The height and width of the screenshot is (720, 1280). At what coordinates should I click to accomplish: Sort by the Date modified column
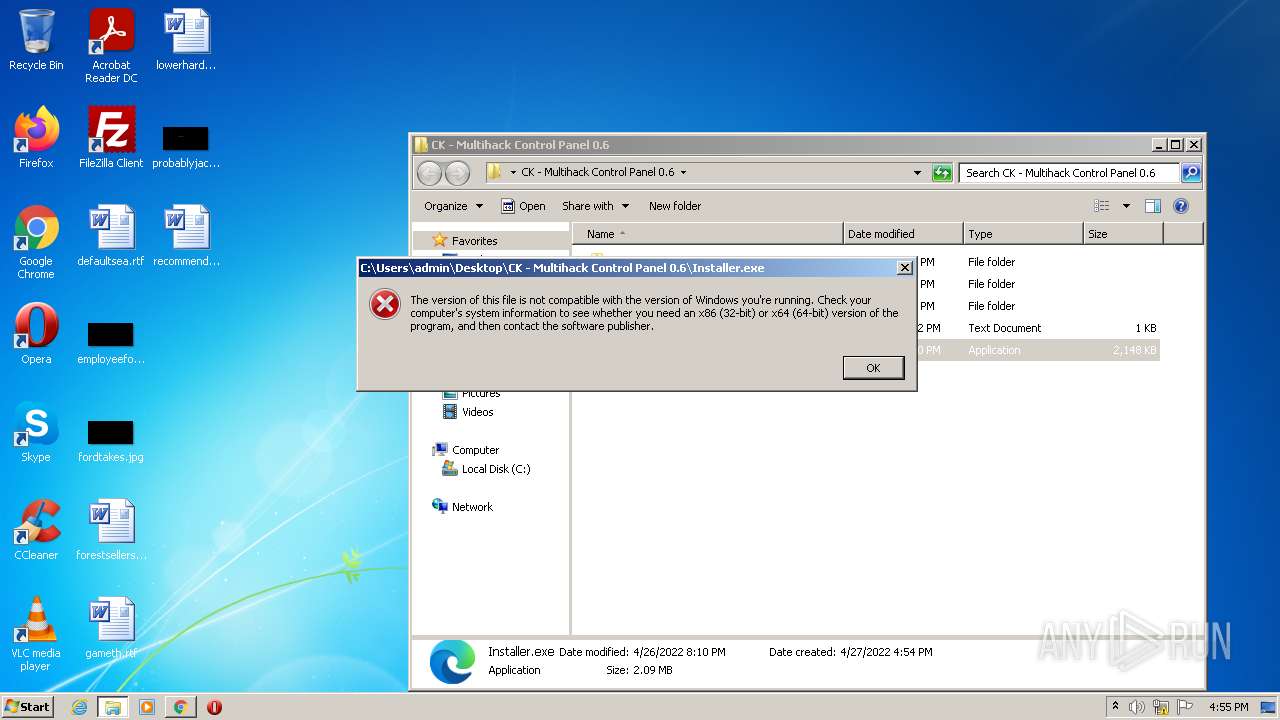coord(903,234)
